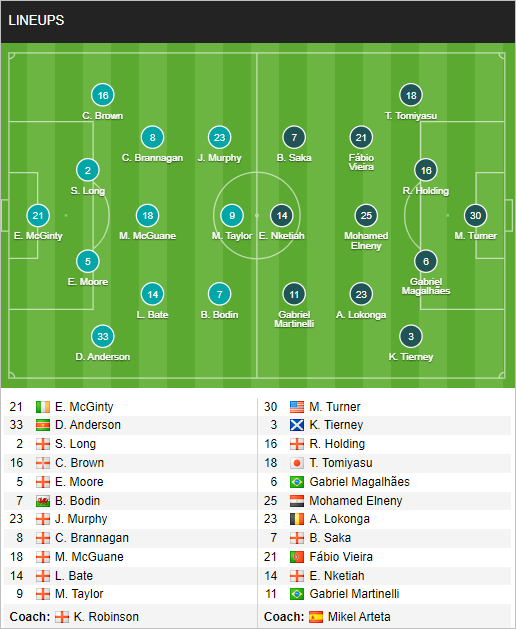This screenshot has width=516, height=629.
Task: Select the LINEUPS header
Action: pos(36,20)
